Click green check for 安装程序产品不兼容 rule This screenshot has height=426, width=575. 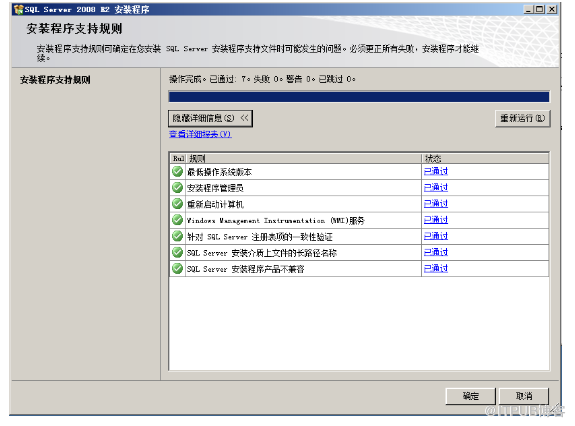coord(177,268)
